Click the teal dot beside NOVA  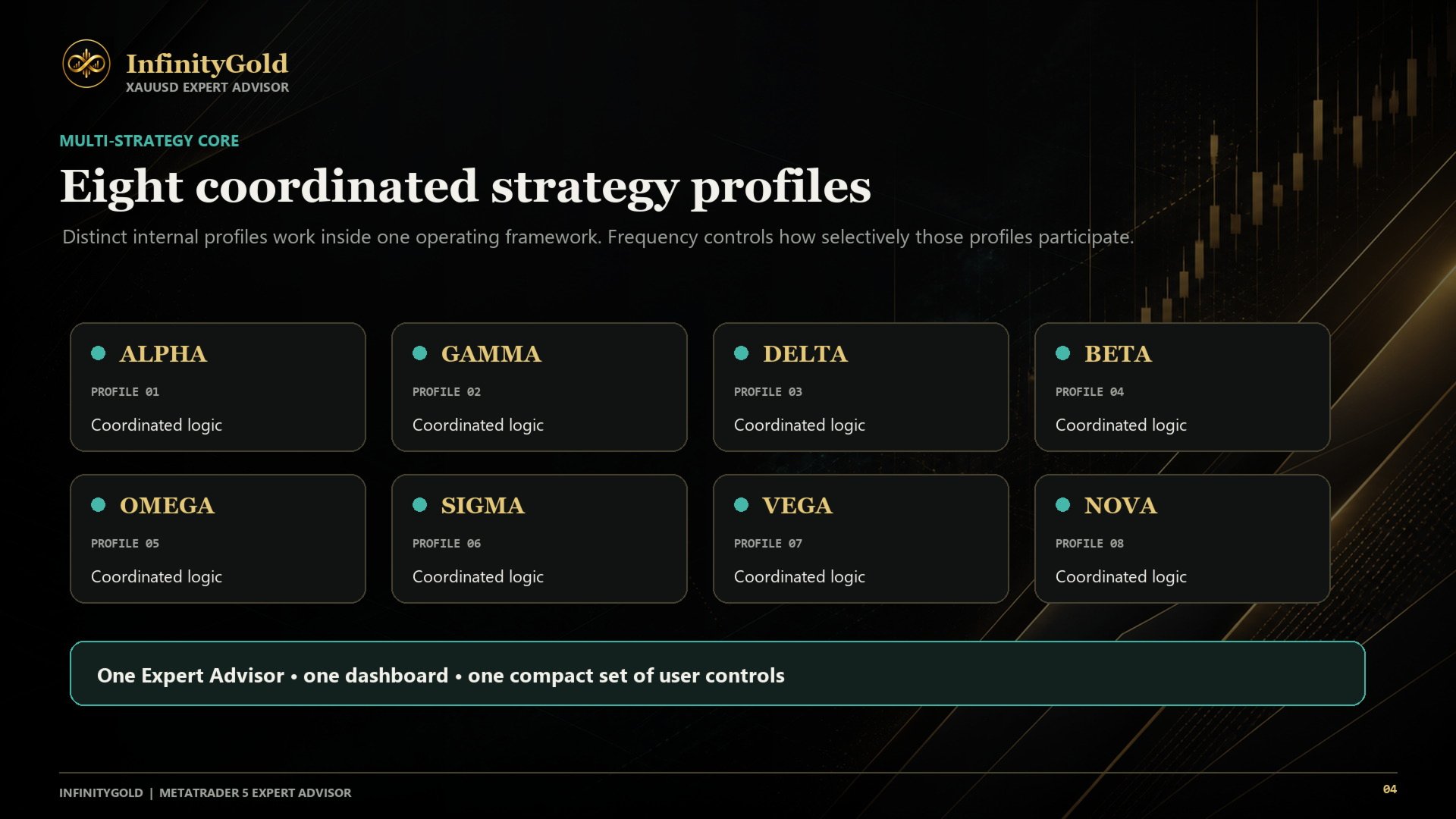point(1062,505)
